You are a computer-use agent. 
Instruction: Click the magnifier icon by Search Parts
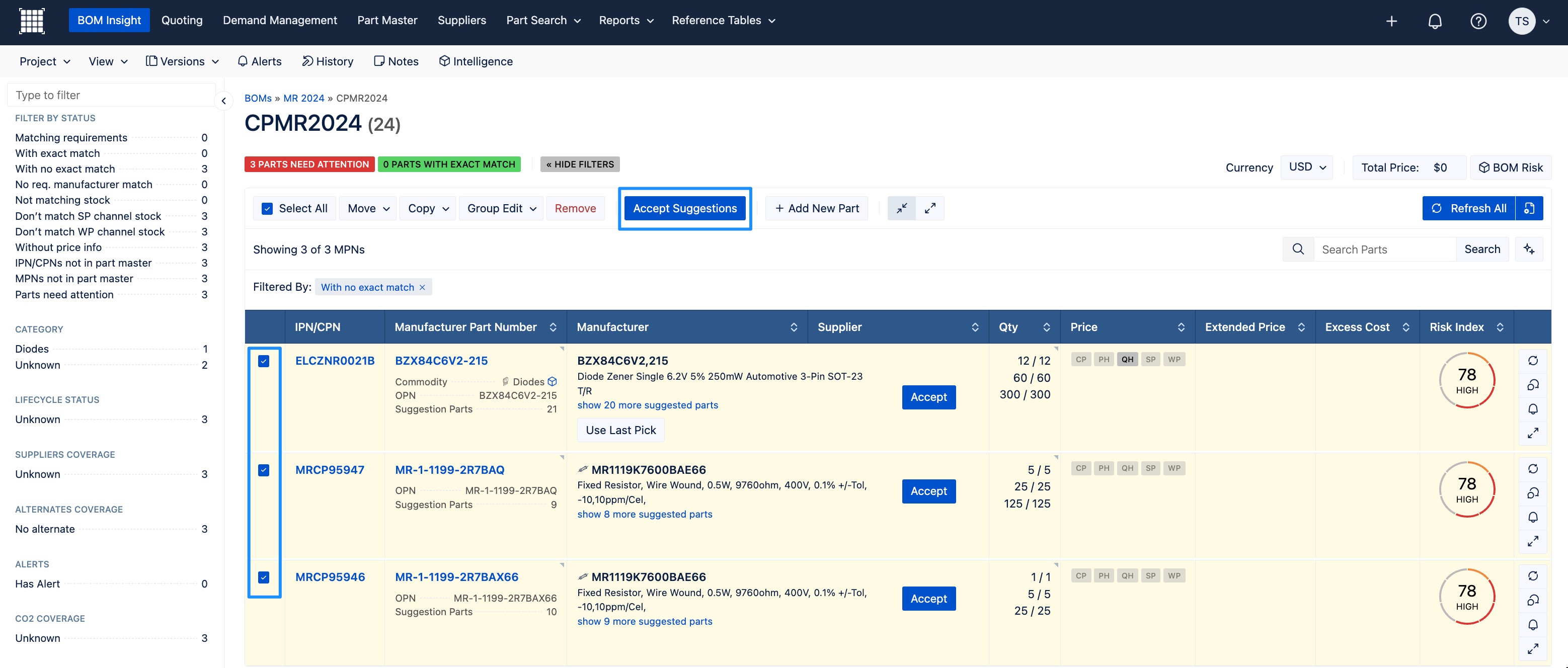pyautogui.click(x=1298, y=249)
